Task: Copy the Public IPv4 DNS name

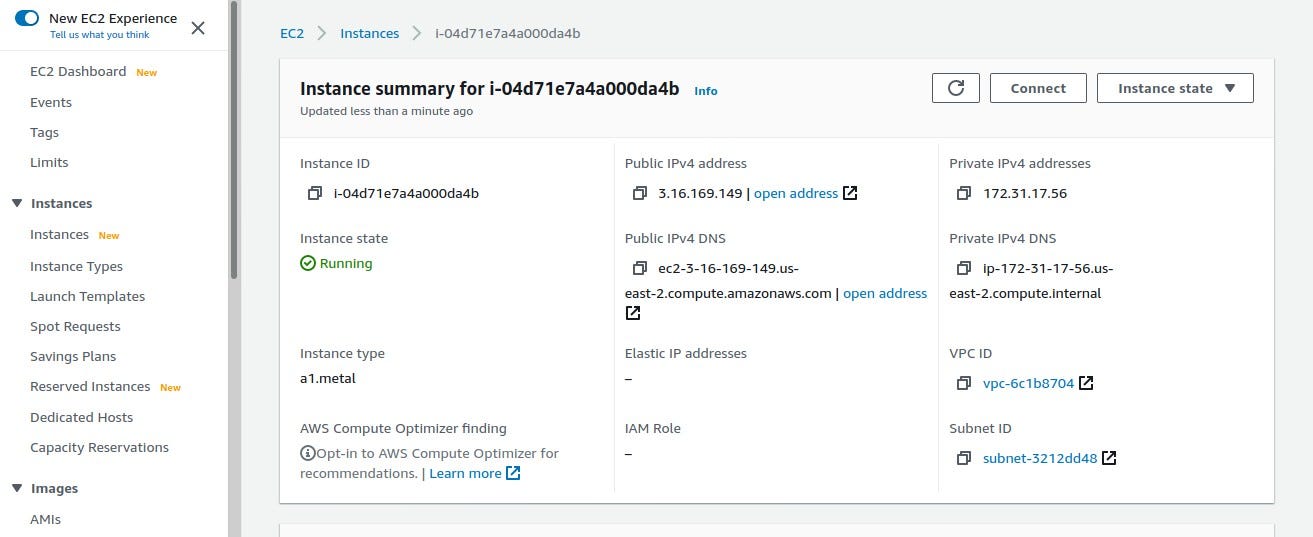Action: click(640, 268)
